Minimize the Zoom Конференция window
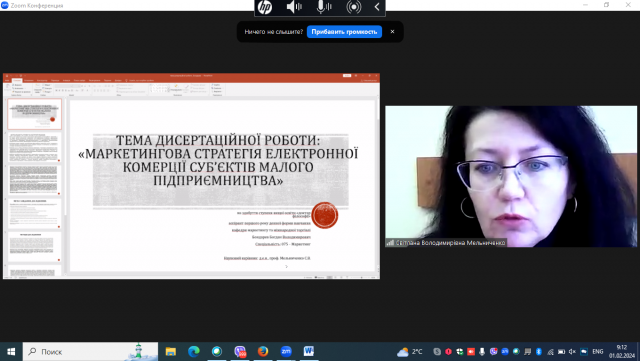Screen dimensions: 640x361 [585, 5]
